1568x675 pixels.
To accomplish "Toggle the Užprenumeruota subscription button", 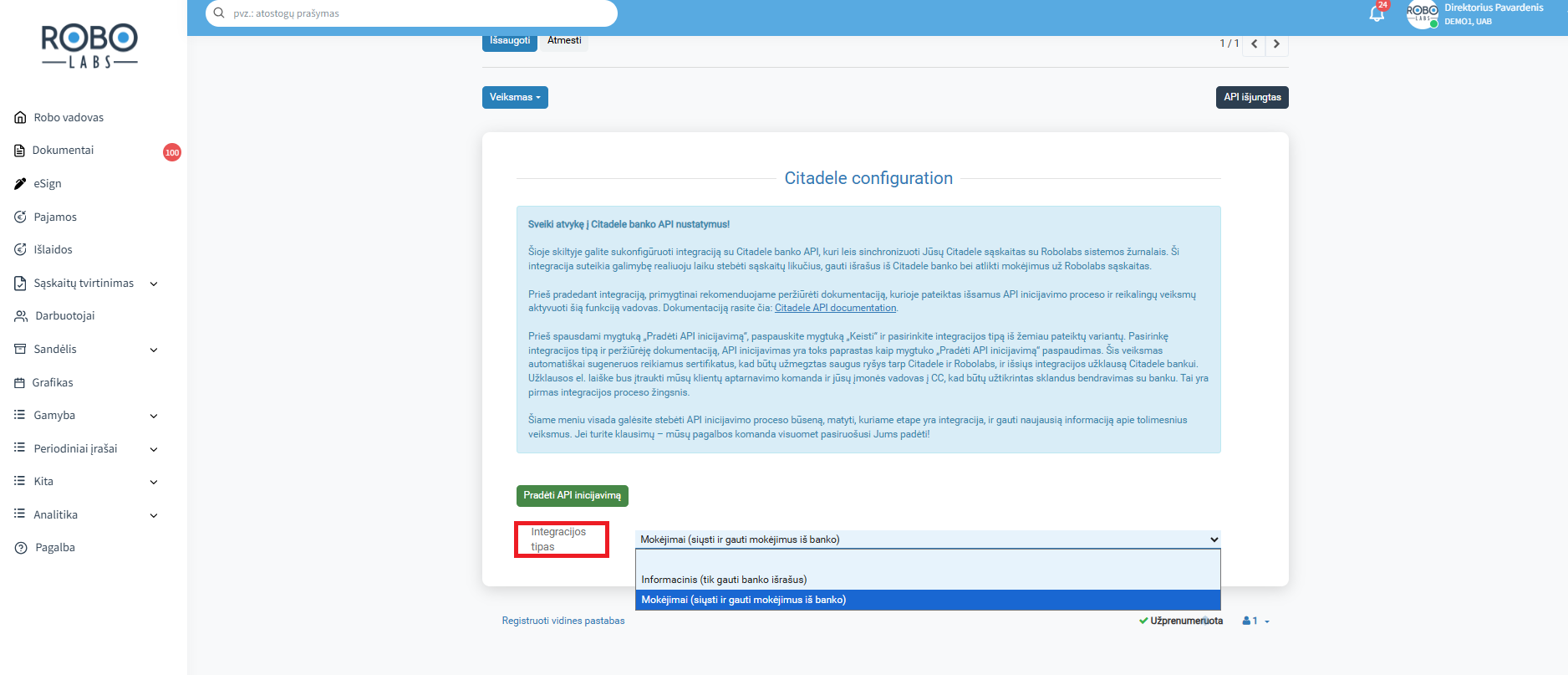I will [1180, 621].
